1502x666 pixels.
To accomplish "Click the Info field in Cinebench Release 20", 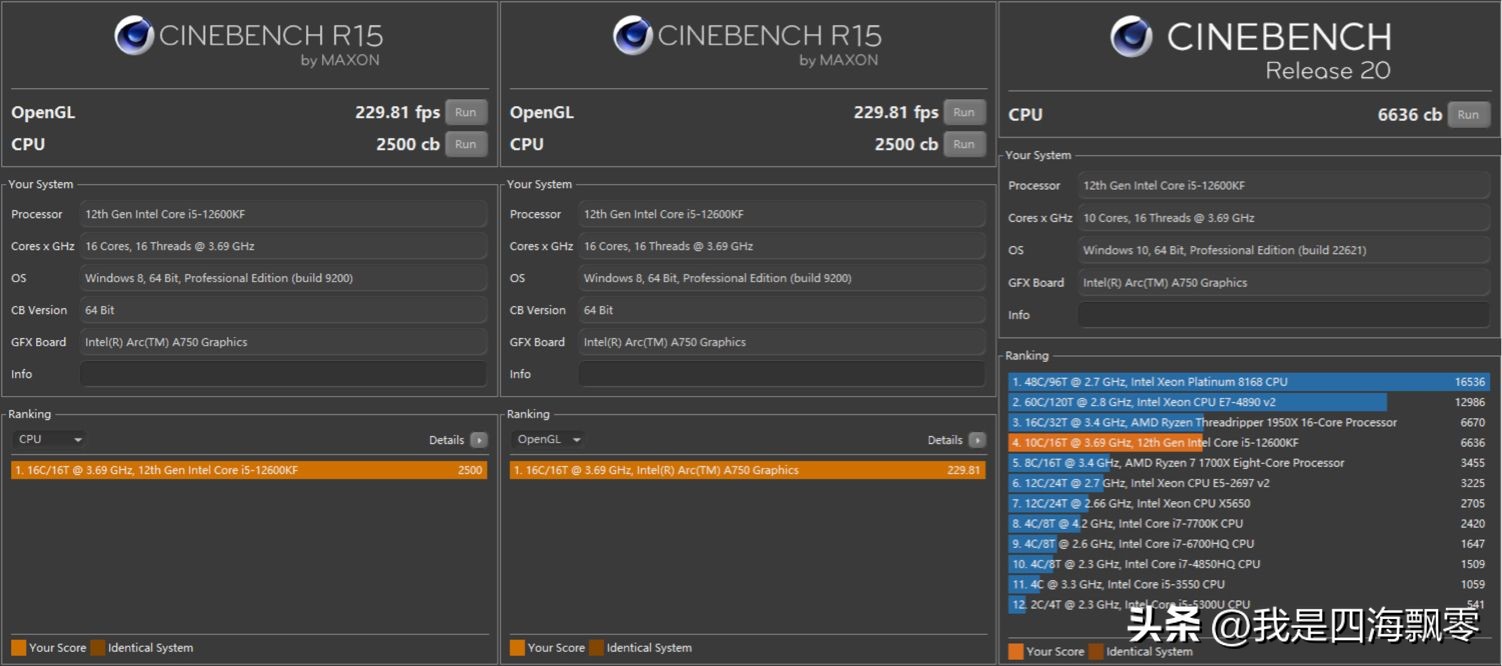I will pyautogui.click(x=1282, y=315).
